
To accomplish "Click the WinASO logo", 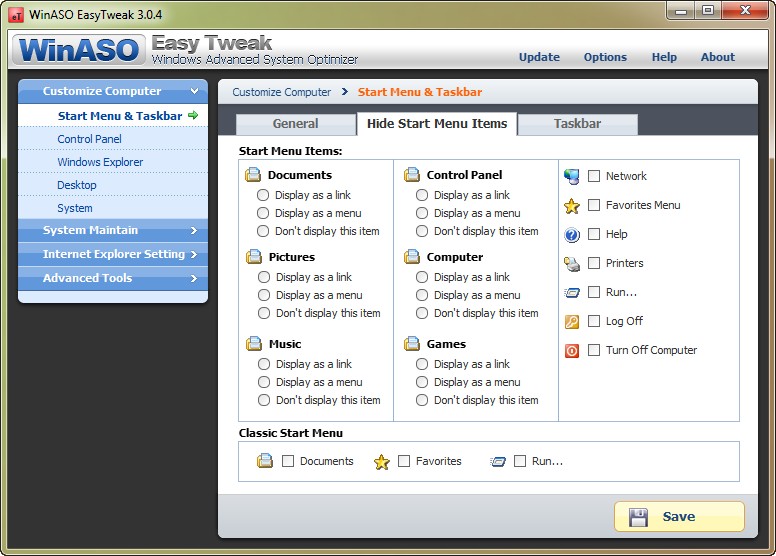I will coord(79,50).
